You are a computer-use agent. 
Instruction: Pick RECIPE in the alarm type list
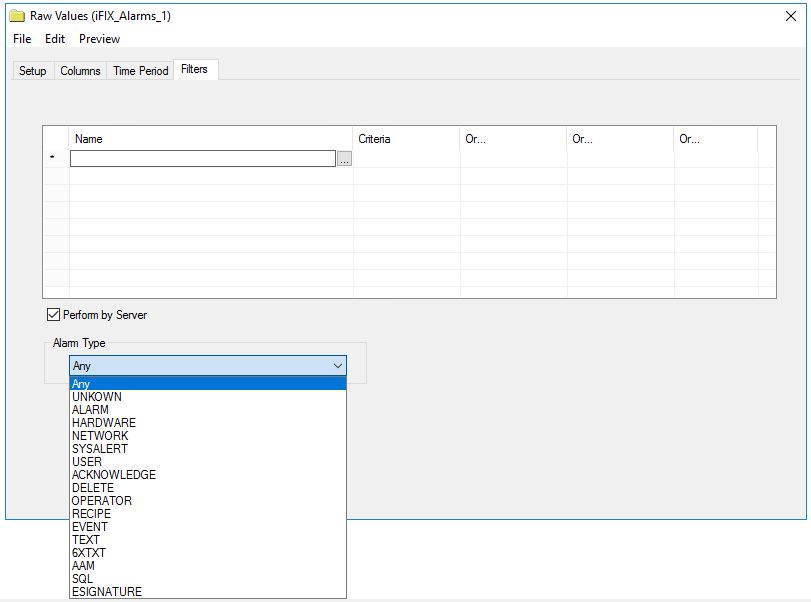click(x=208, y=514)
